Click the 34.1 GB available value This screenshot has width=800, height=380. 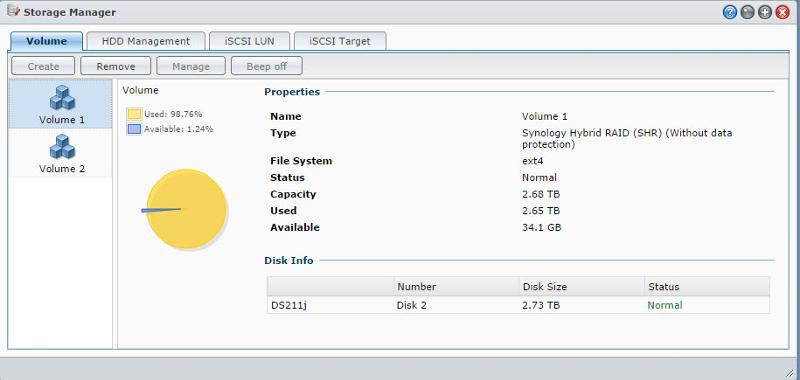(541, 227)
